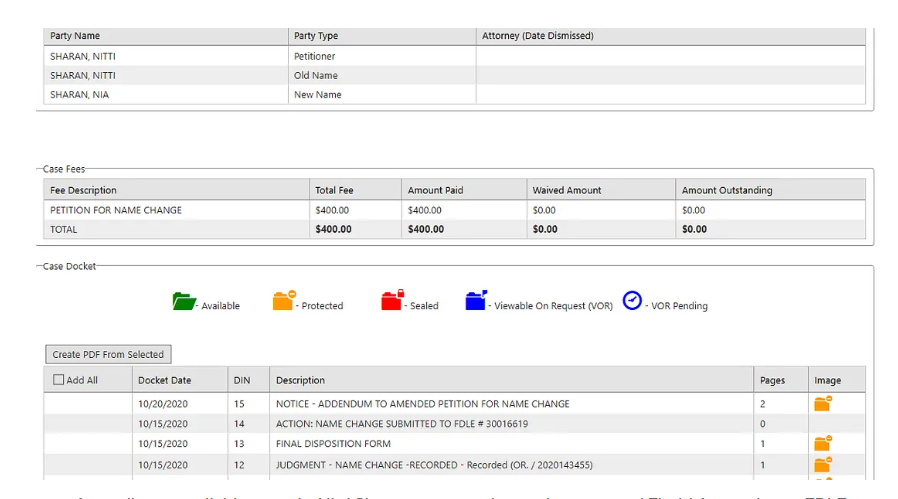Image resolution: width=898 pixels, height=499 pixels.
Task: Click the Party Name column header
Action: (x=75, y=36)
